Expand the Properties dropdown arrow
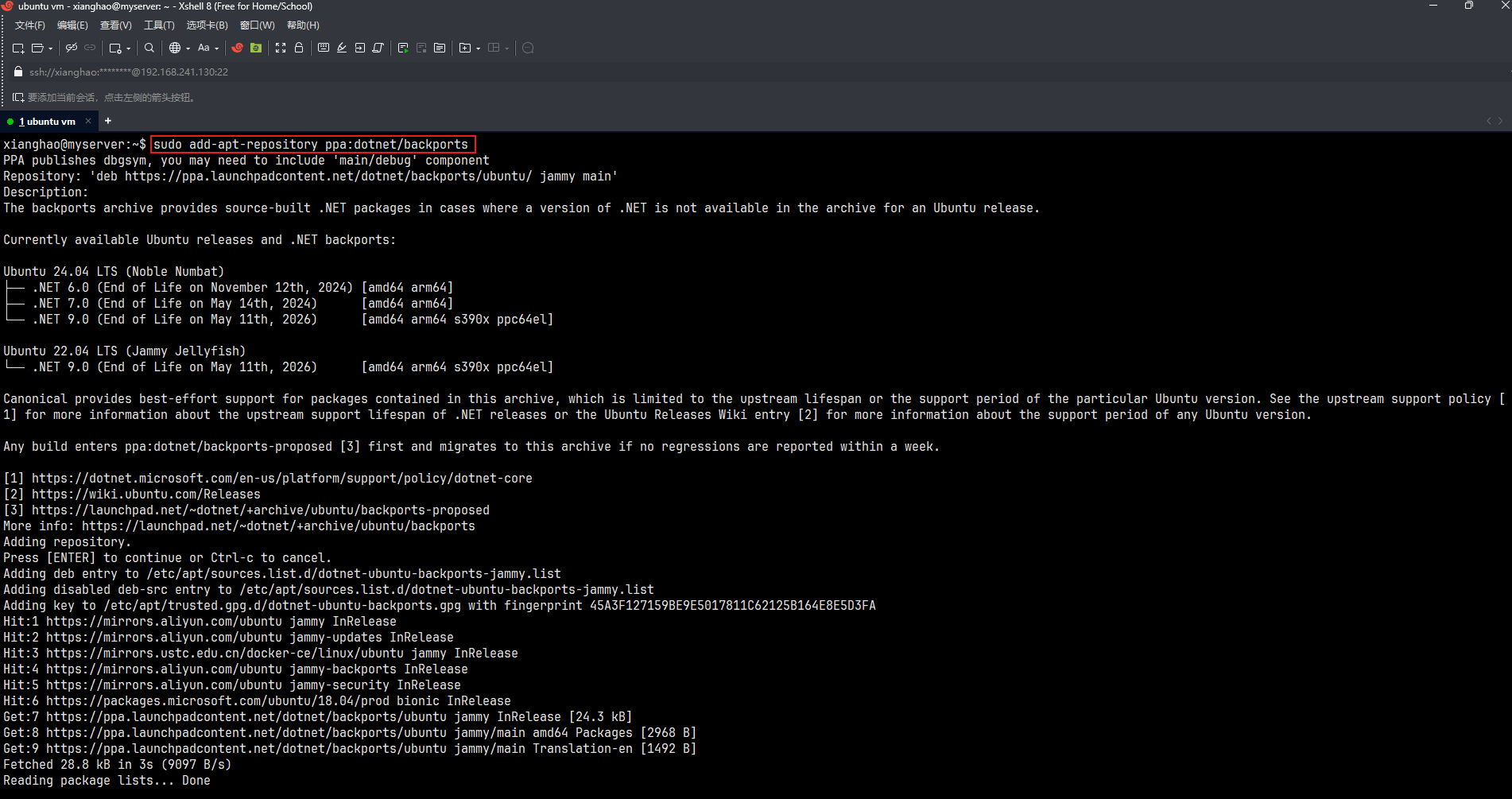Viewport: 1512px width, 799px height. click(129, 48)
